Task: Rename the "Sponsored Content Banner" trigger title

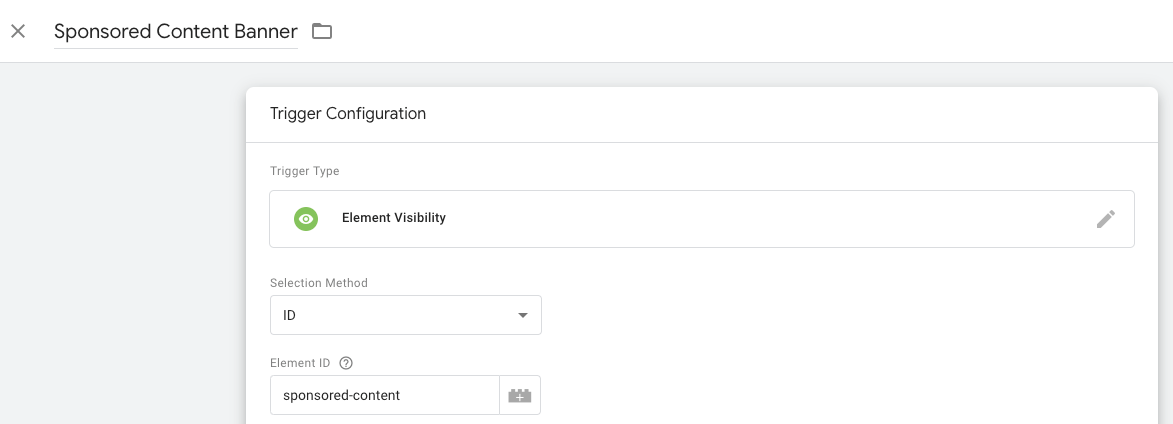Action: 175,31
